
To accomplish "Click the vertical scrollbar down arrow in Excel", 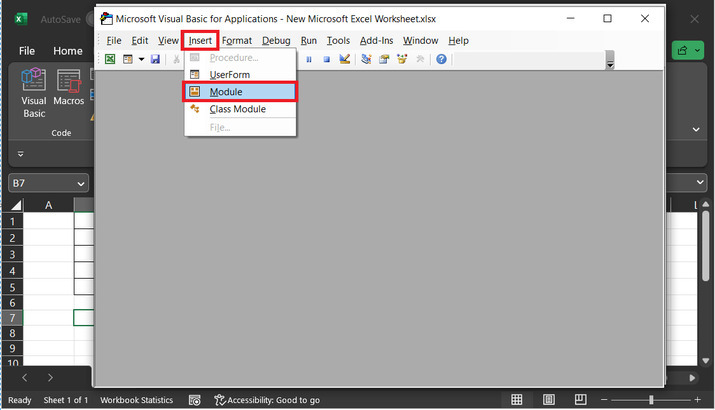I will pyautogui.click(x=705, y=360).
